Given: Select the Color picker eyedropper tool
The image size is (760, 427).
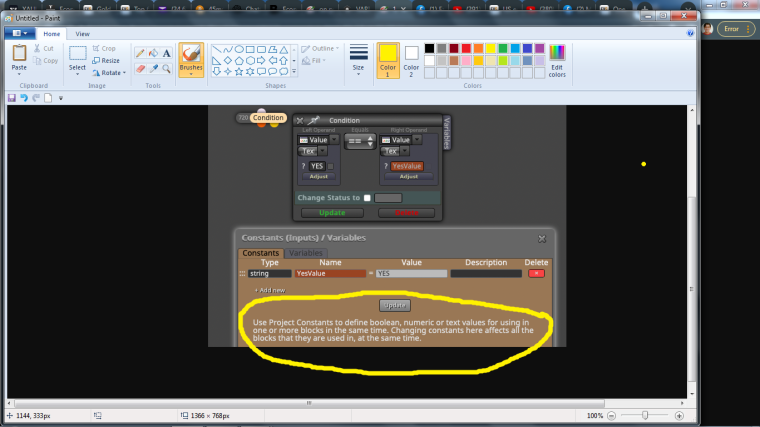Looking at the screenshot, I should 153,68.
